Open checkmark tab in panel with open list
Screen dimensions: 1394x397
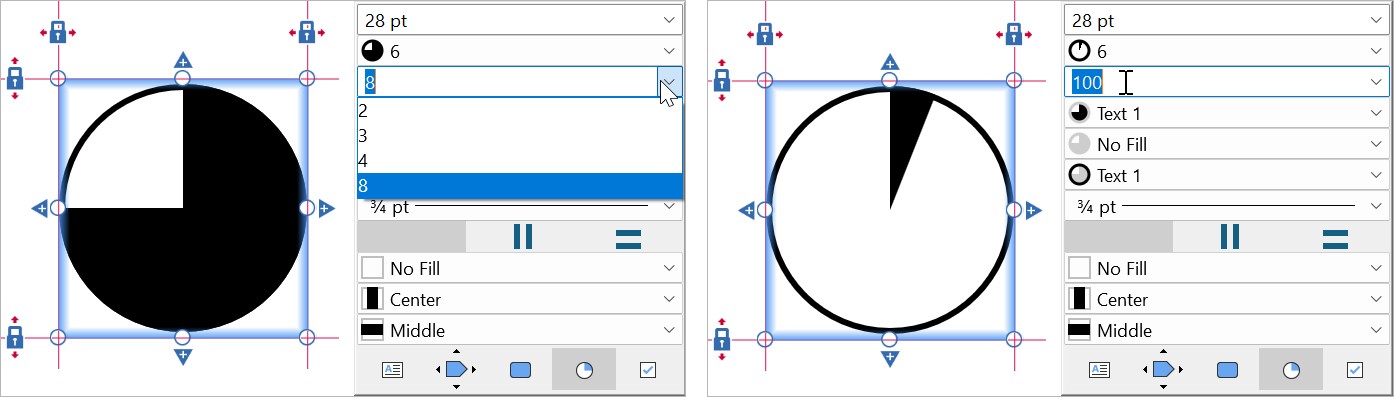(647, 369)
